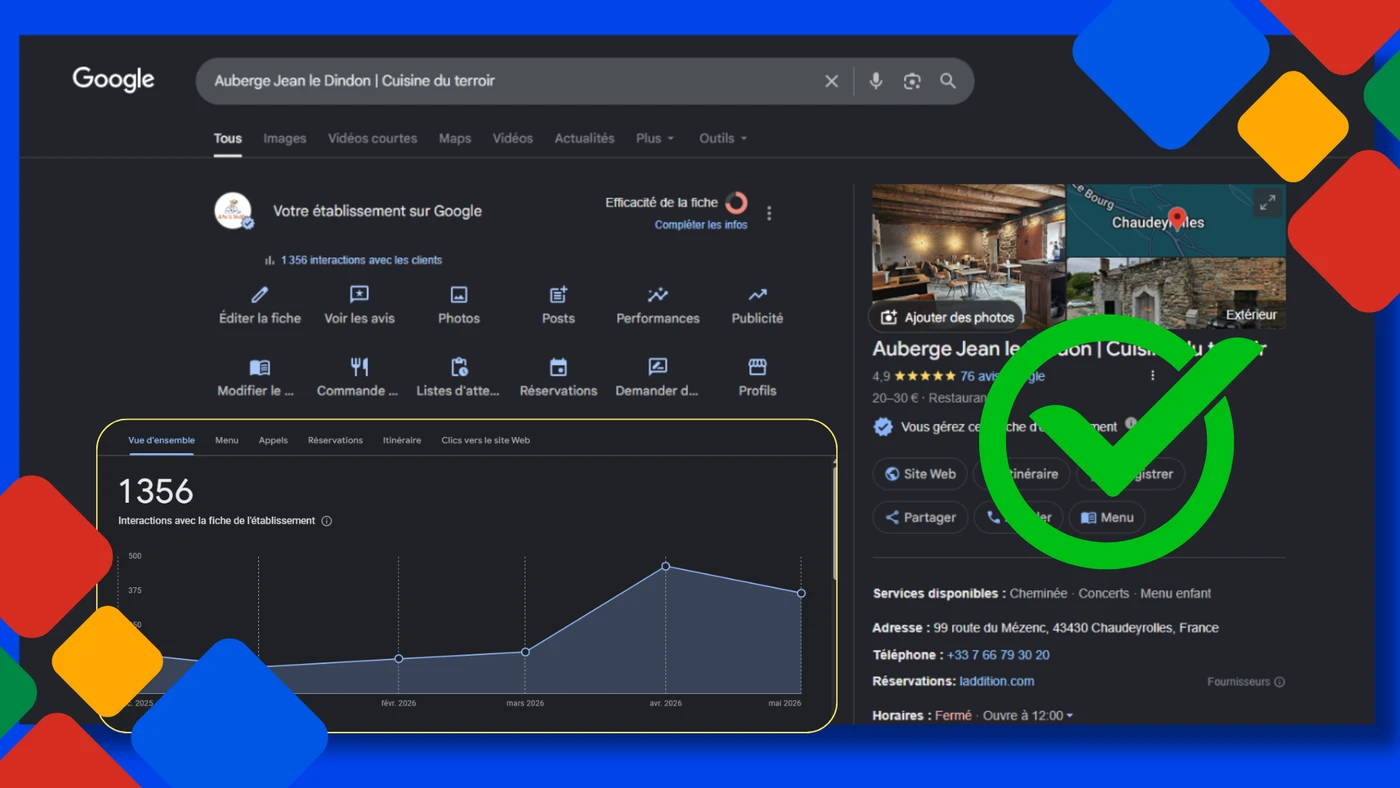Open the Performances icon
1400x788 pixels.
[x=658, y=294]
